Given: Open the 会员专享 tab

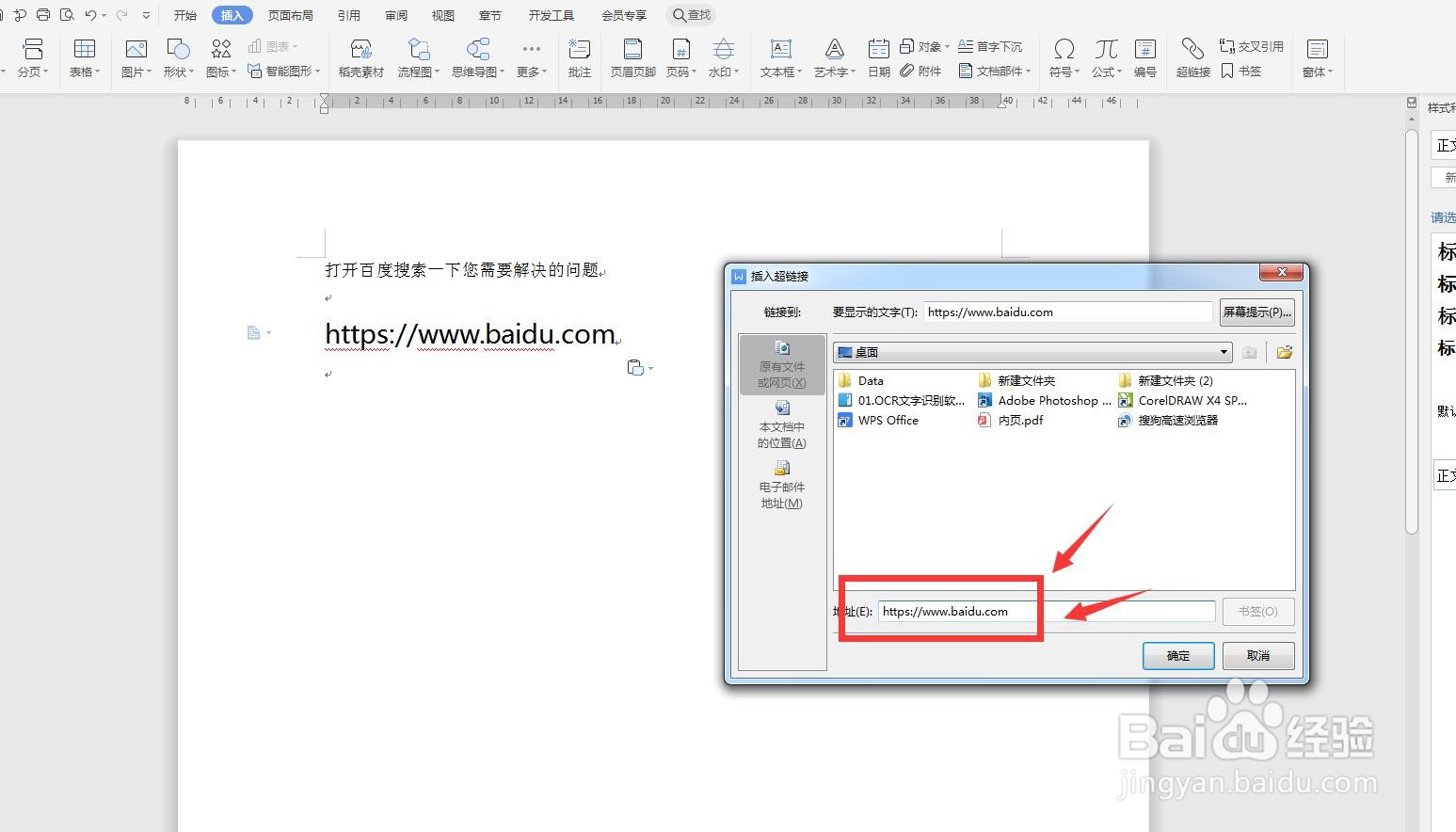Looking at the screenshot, I should (624, 15).
